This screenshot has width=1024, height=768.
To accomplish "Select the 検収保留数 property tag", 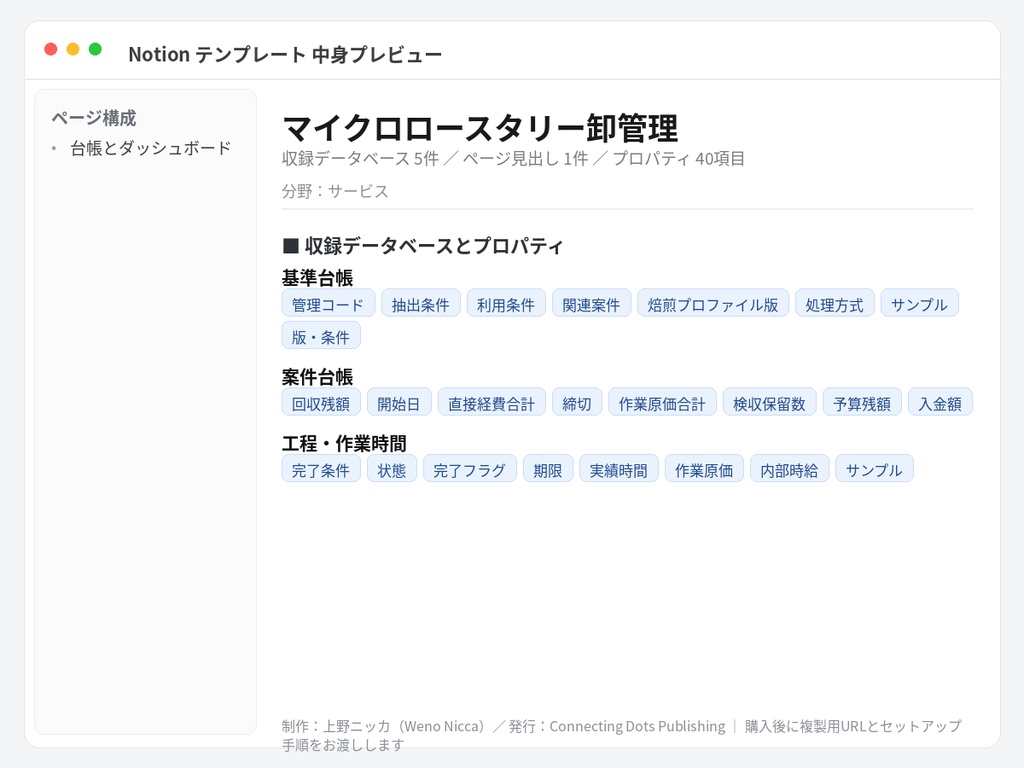I will (x=769, y=402).
